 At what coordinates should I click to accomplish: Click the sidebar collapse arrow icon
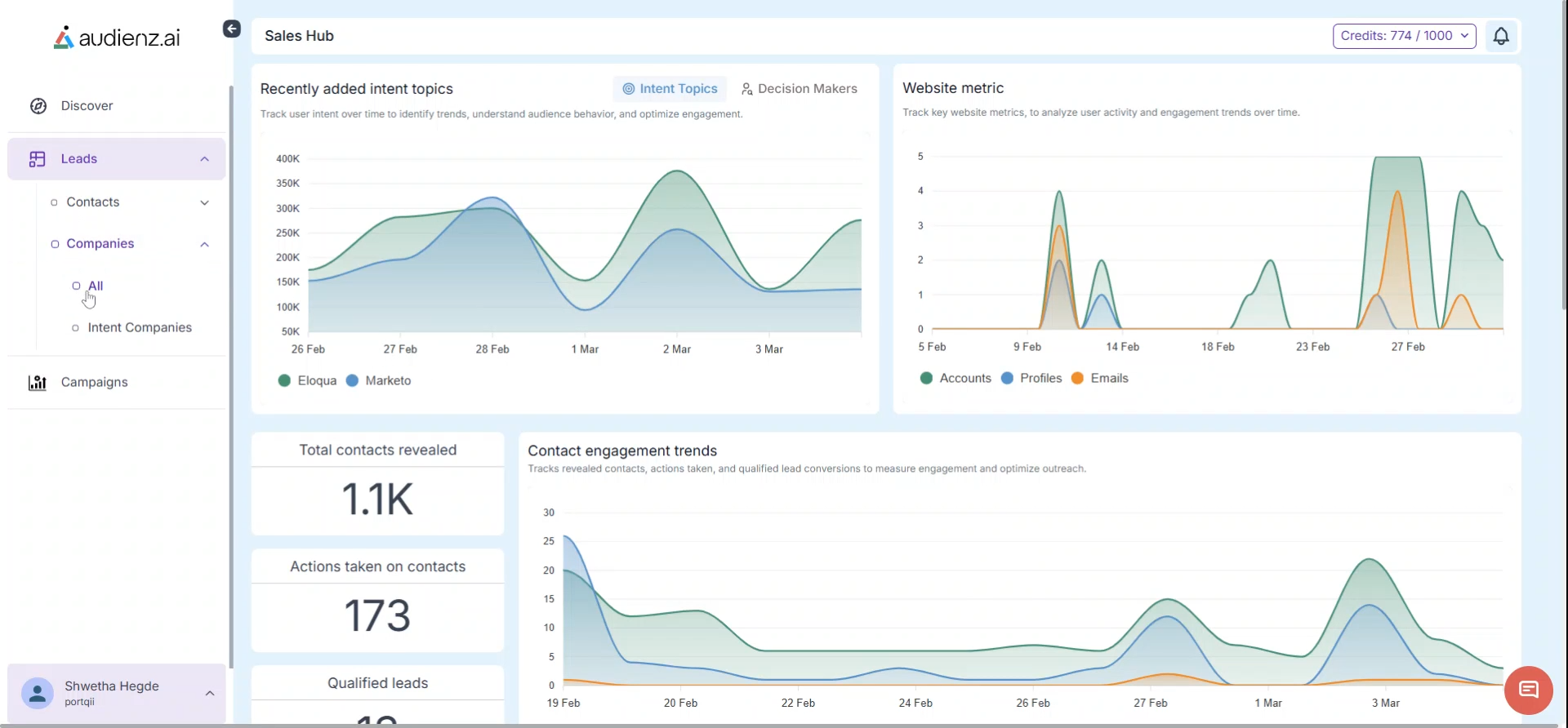[232, 29]
